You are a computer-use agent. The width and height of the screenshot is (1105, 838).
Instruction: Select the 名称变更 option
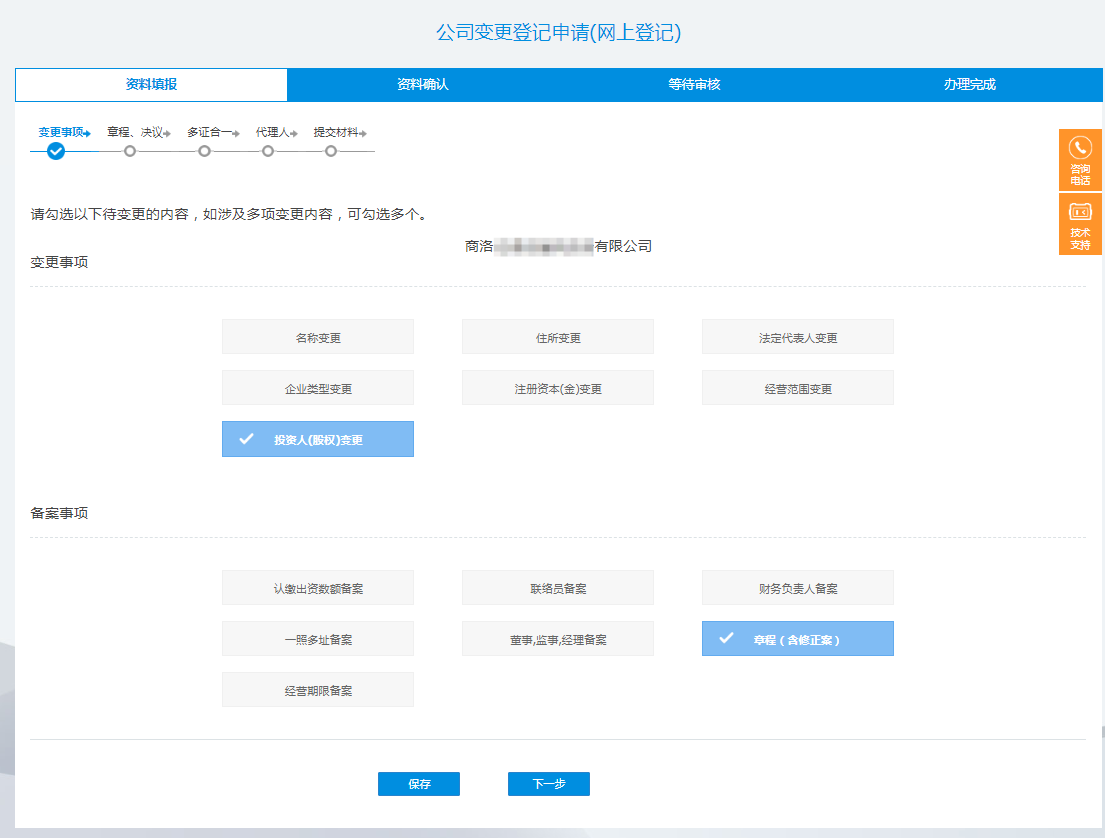pyautogui.click(x=318, y=337)
